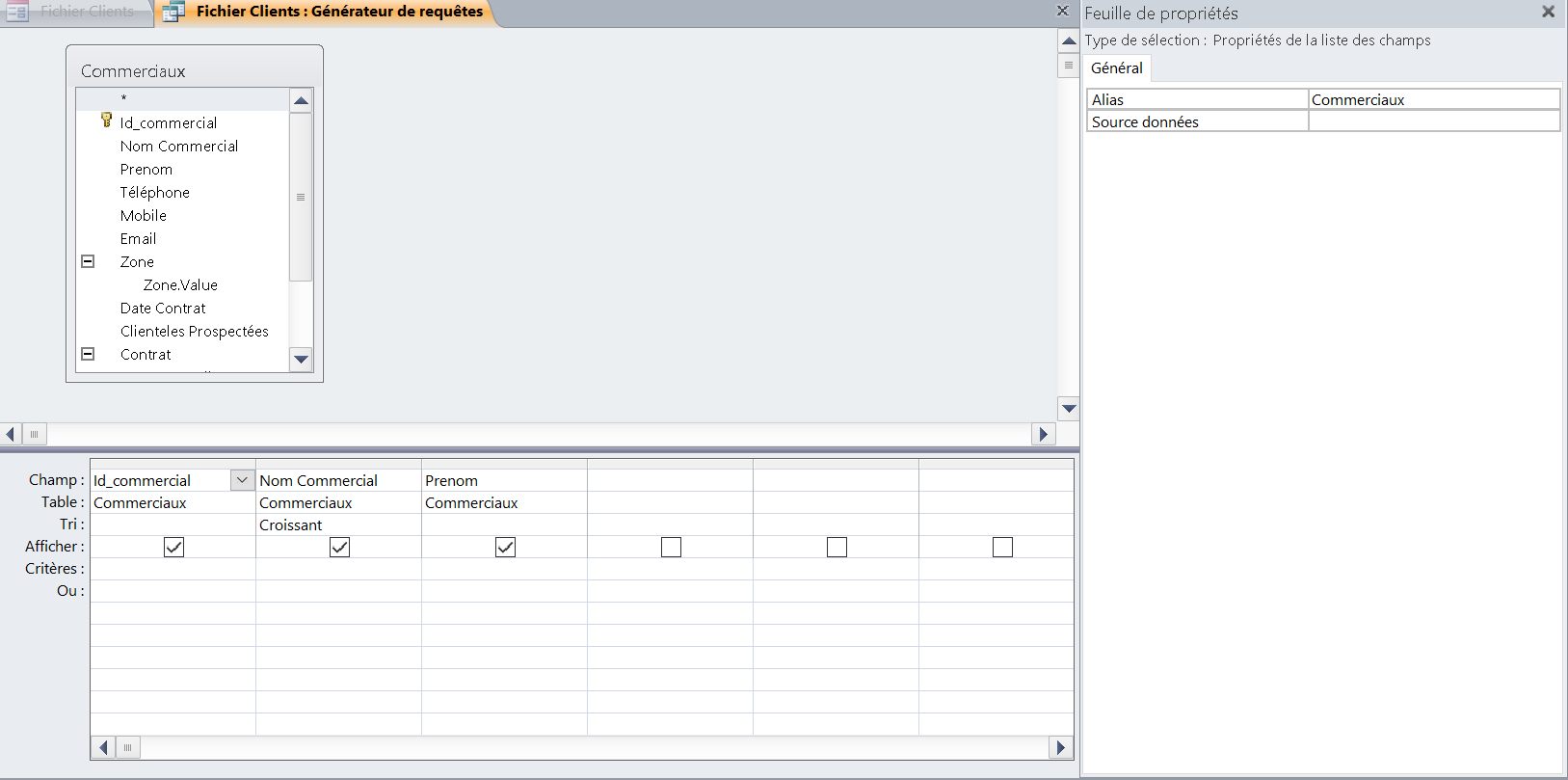Click the Tri cell under Prenom
This screenshot has width=1568, height=780.
[x=504, y=524]
